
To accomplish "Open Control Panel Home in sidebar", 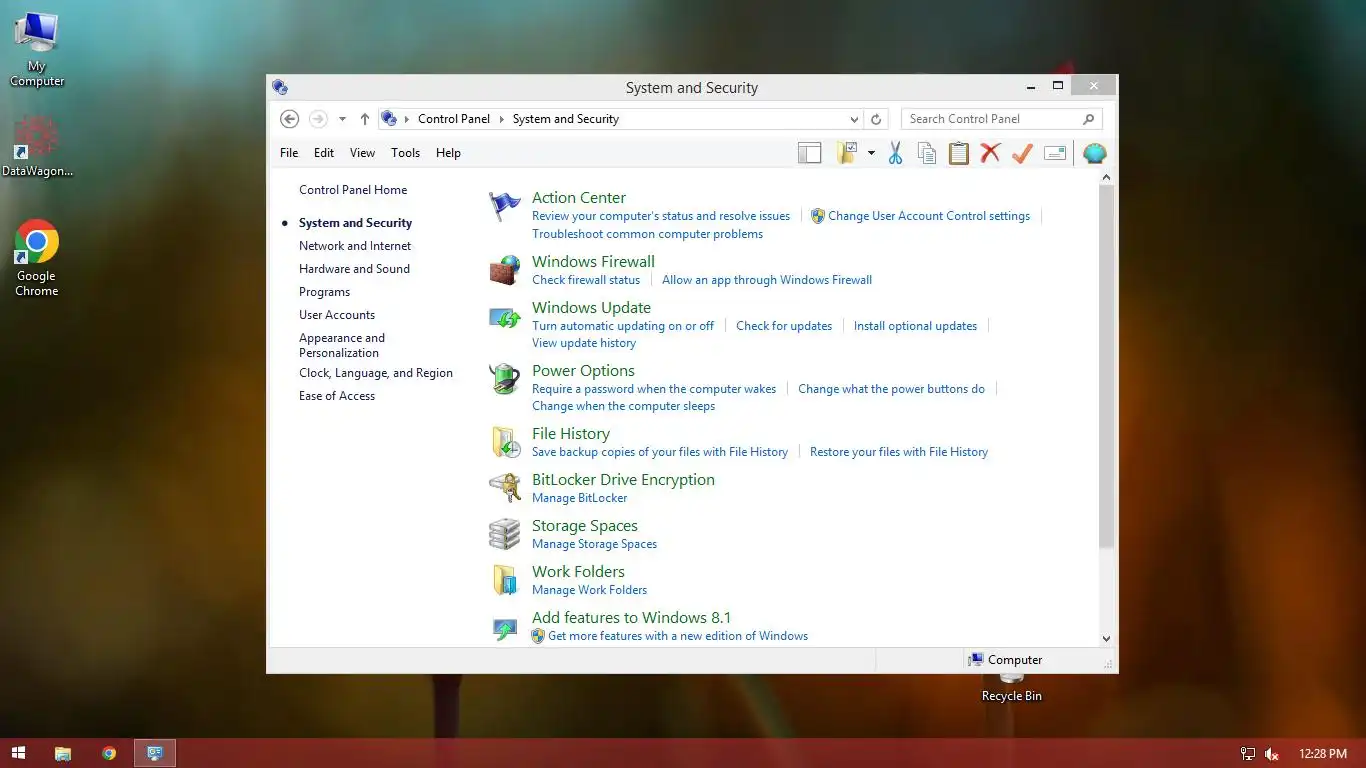I will [353, 190].
